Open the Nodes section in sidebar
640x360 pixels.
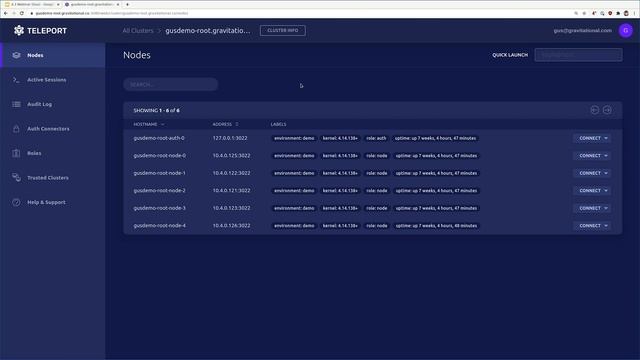click(53, 55)
